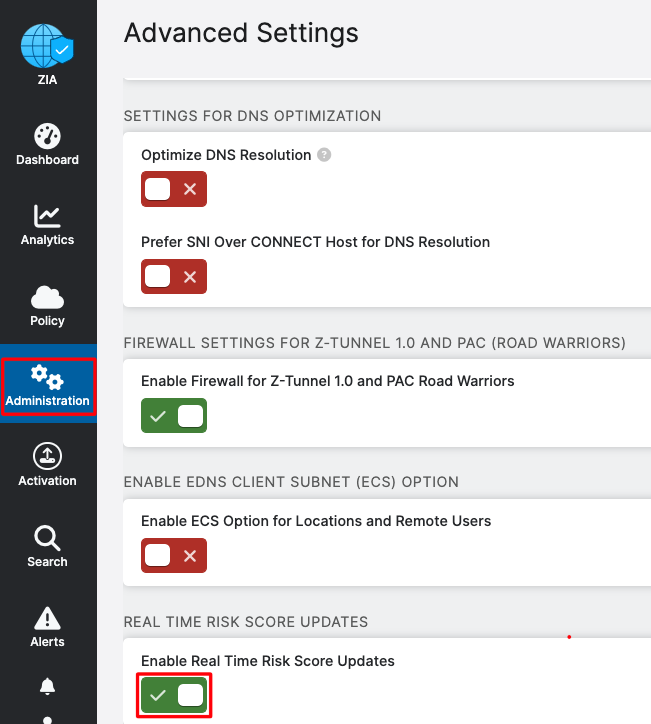Image resolution: width=651 pixels, height=724 pixels.
Task: Open the Dashboard gauge icon
Action: [47, 136]
